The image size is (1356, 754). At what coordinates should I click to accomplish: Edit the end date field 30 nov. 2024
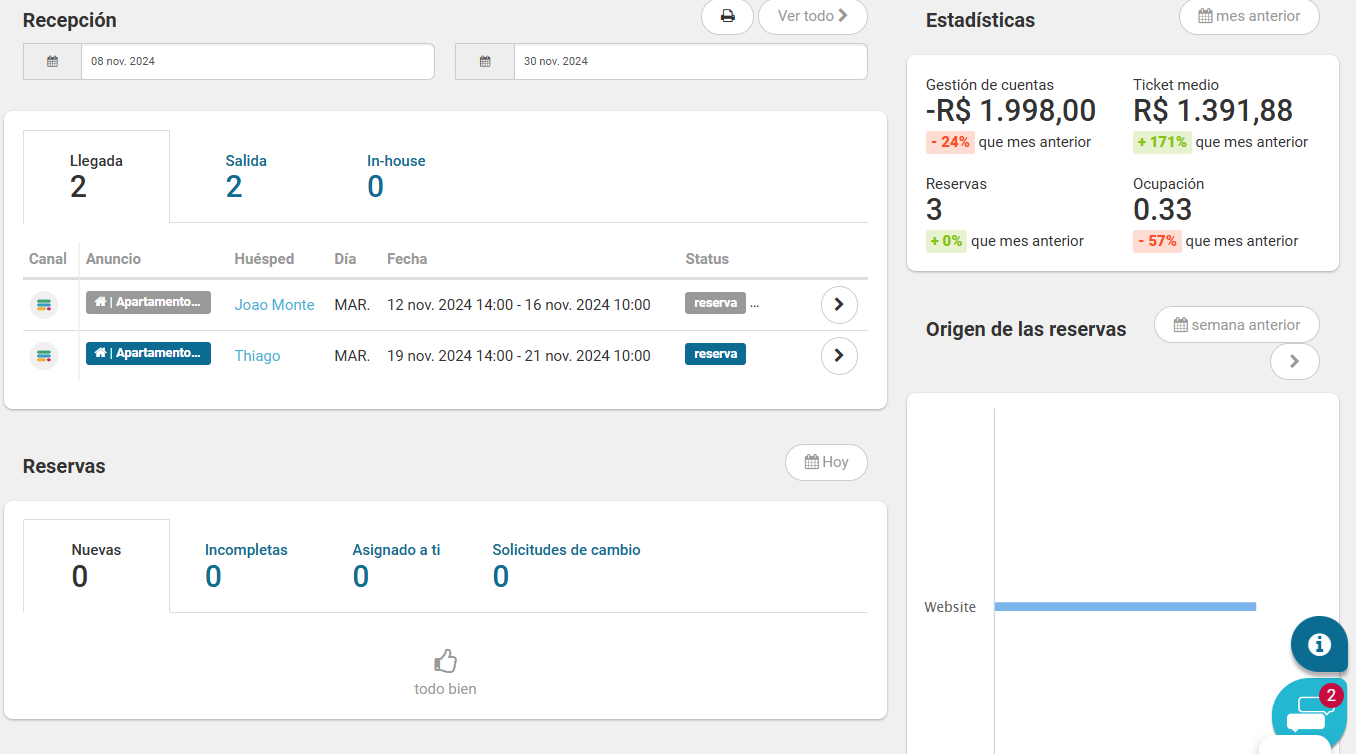coord(690,61)
